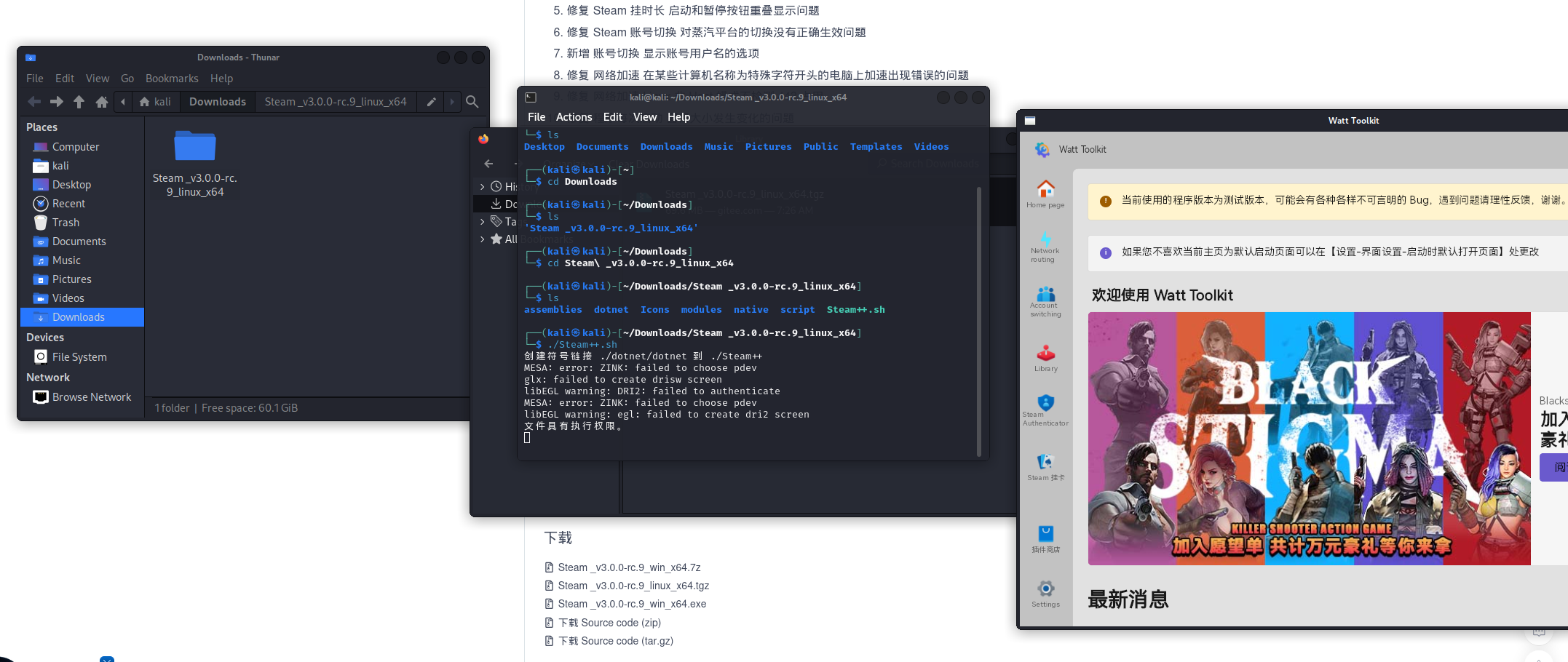
Task: Open Account switching in Watt Toolkit
Action: pyautogui.click(x=1045, y=302)
